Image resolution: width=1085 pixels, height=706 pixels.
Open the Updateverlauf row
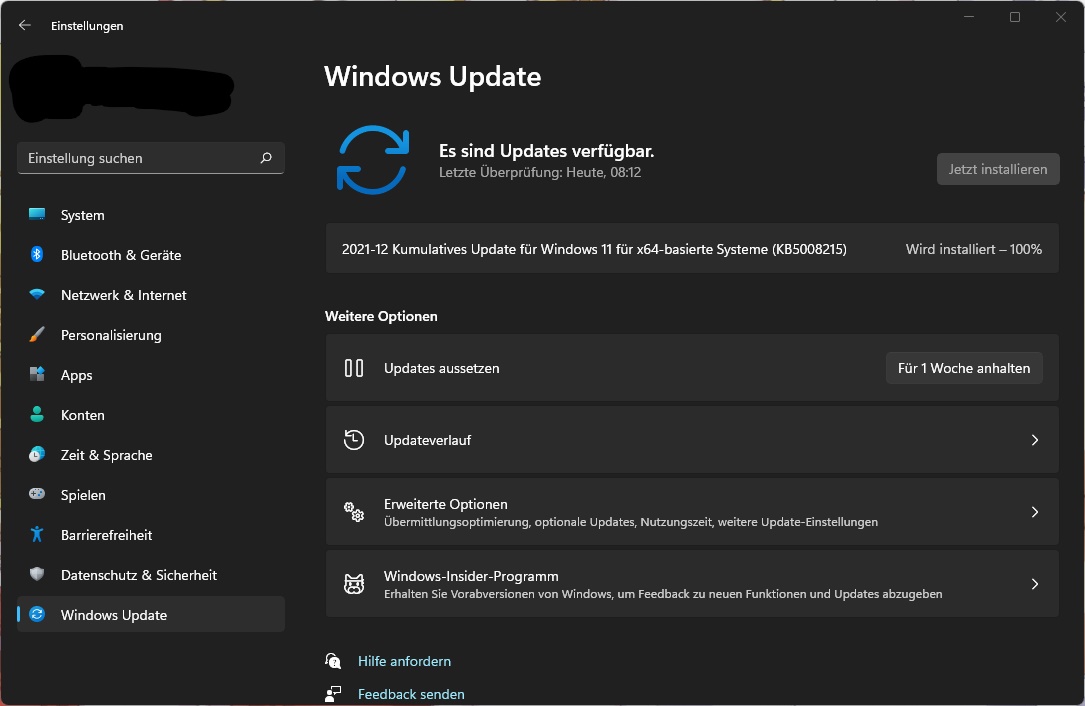tap(692, 440)
